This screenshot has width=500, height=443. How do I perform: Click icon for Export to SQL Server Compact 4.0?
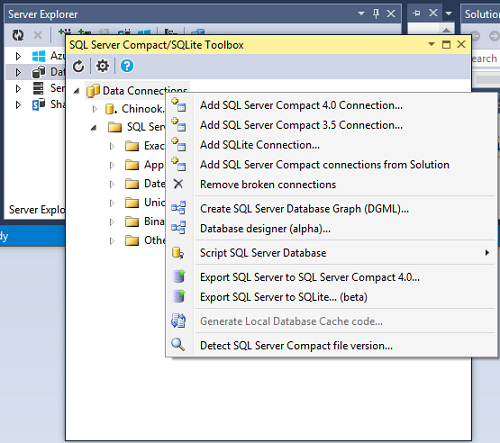(179, 277)
